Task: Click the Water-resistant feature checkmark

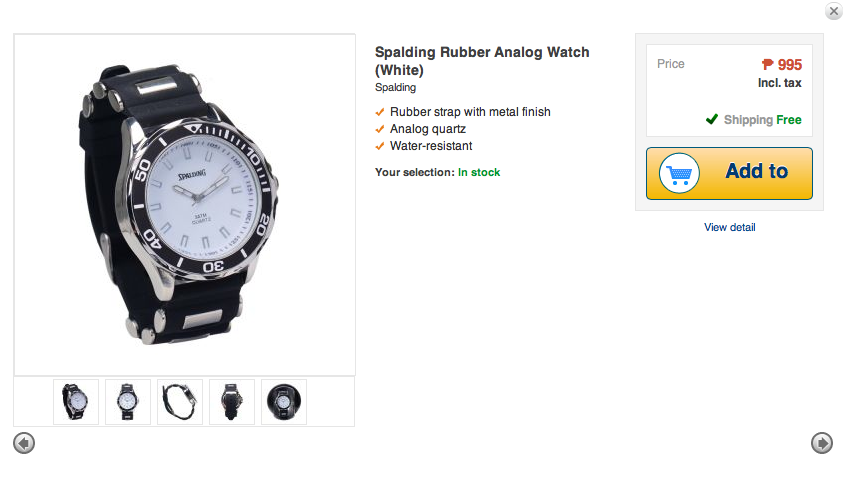Action: coord(380,146)
